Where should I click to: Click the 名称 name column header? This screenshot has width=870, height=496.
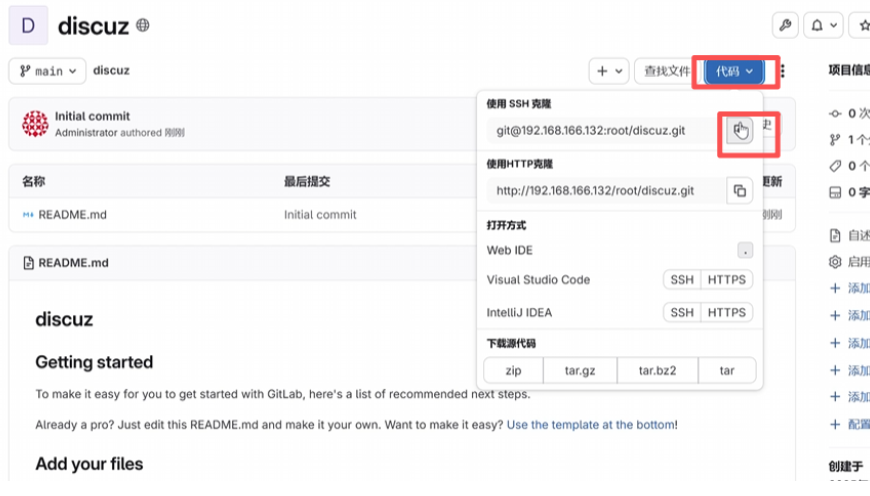tap(33, 181)
